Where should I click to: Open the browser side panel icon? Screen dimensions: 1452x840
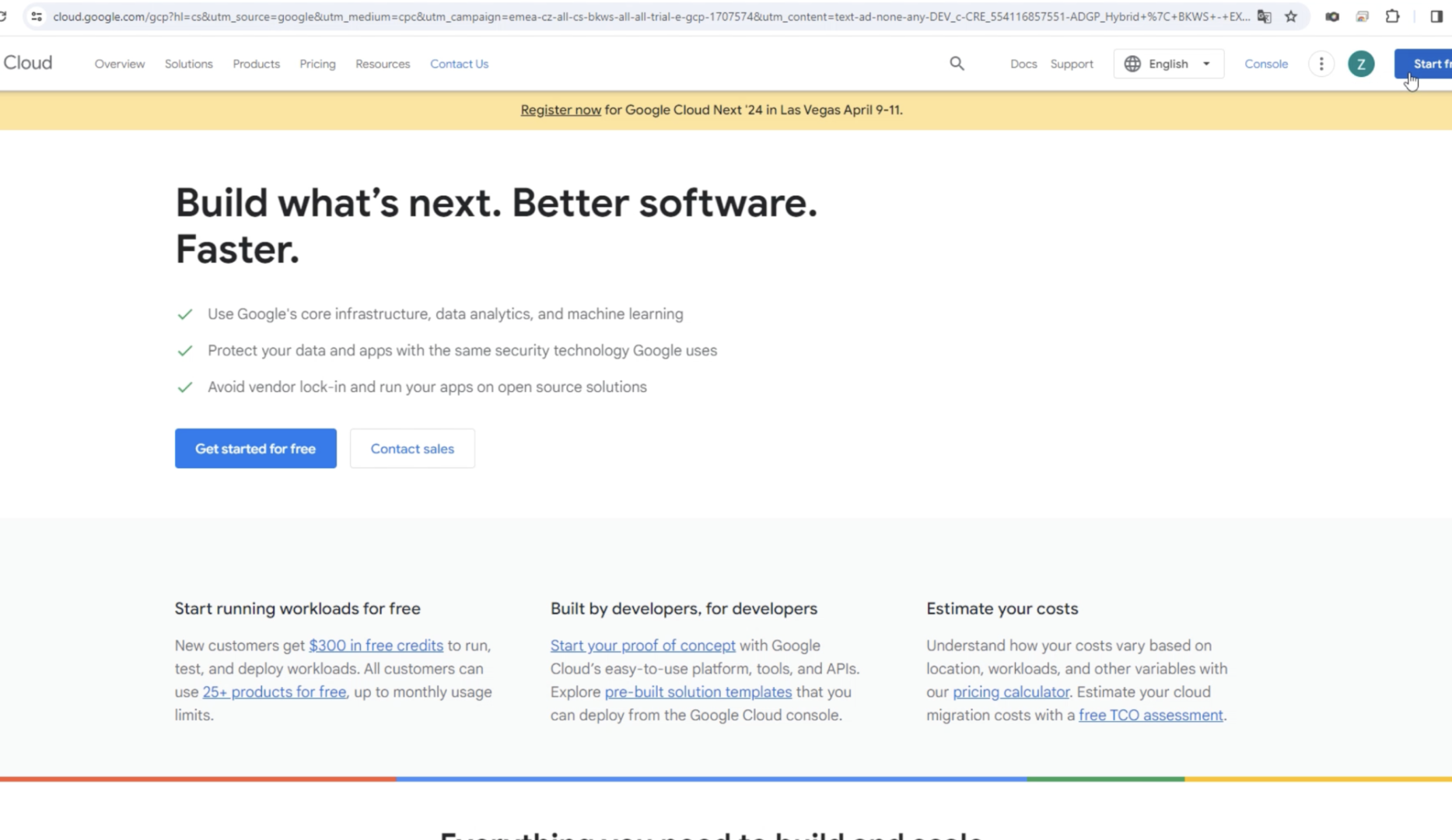point(1436,16)
